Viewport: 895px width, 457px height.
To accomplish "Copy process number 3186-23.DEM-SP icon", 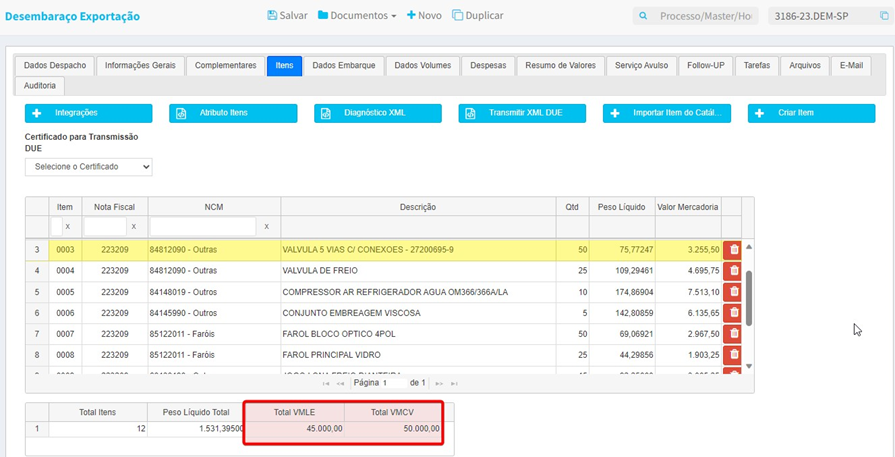I will 884,17.
